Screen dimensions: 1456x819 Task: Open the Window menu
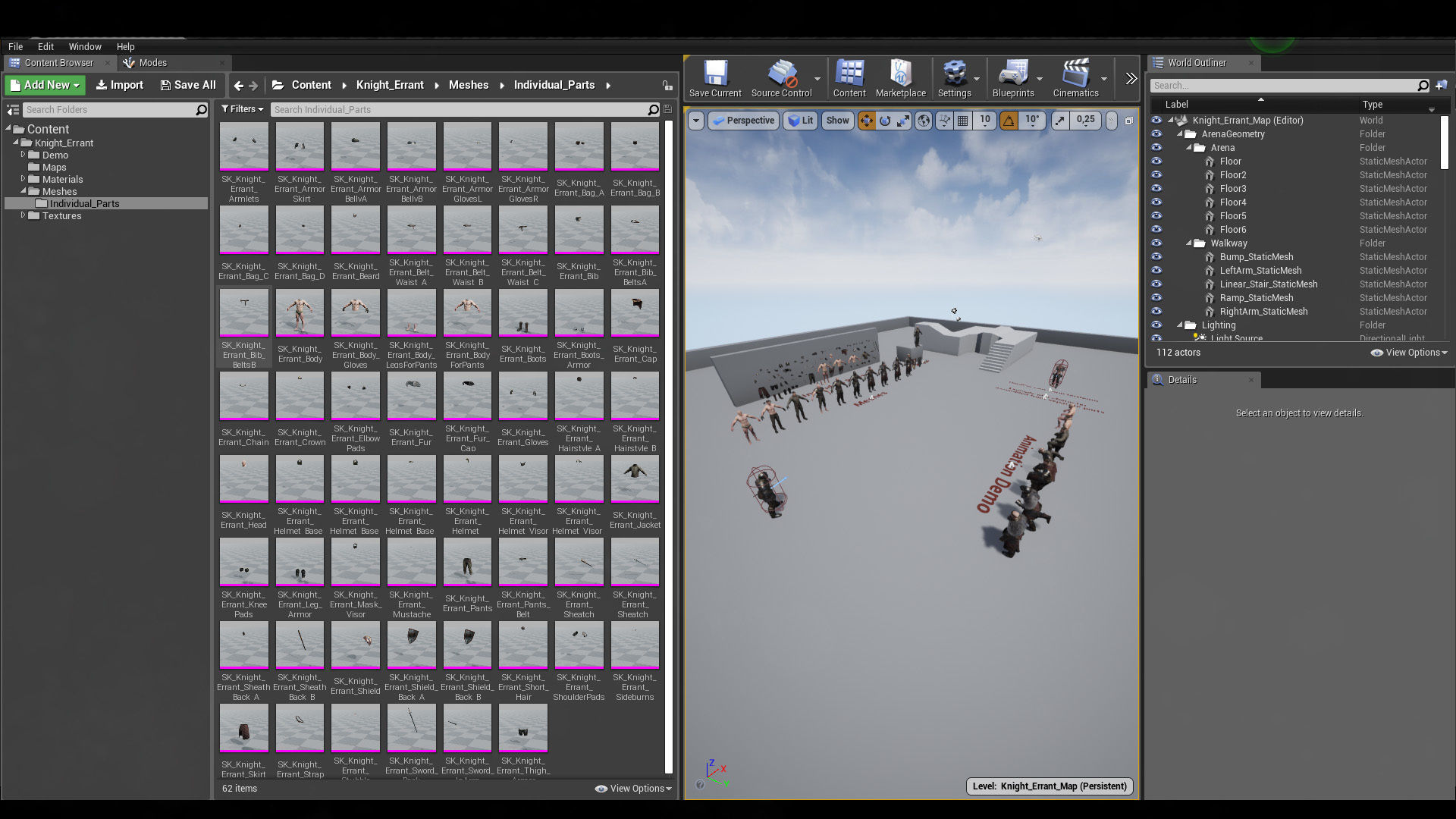click(x=85, y=46)
